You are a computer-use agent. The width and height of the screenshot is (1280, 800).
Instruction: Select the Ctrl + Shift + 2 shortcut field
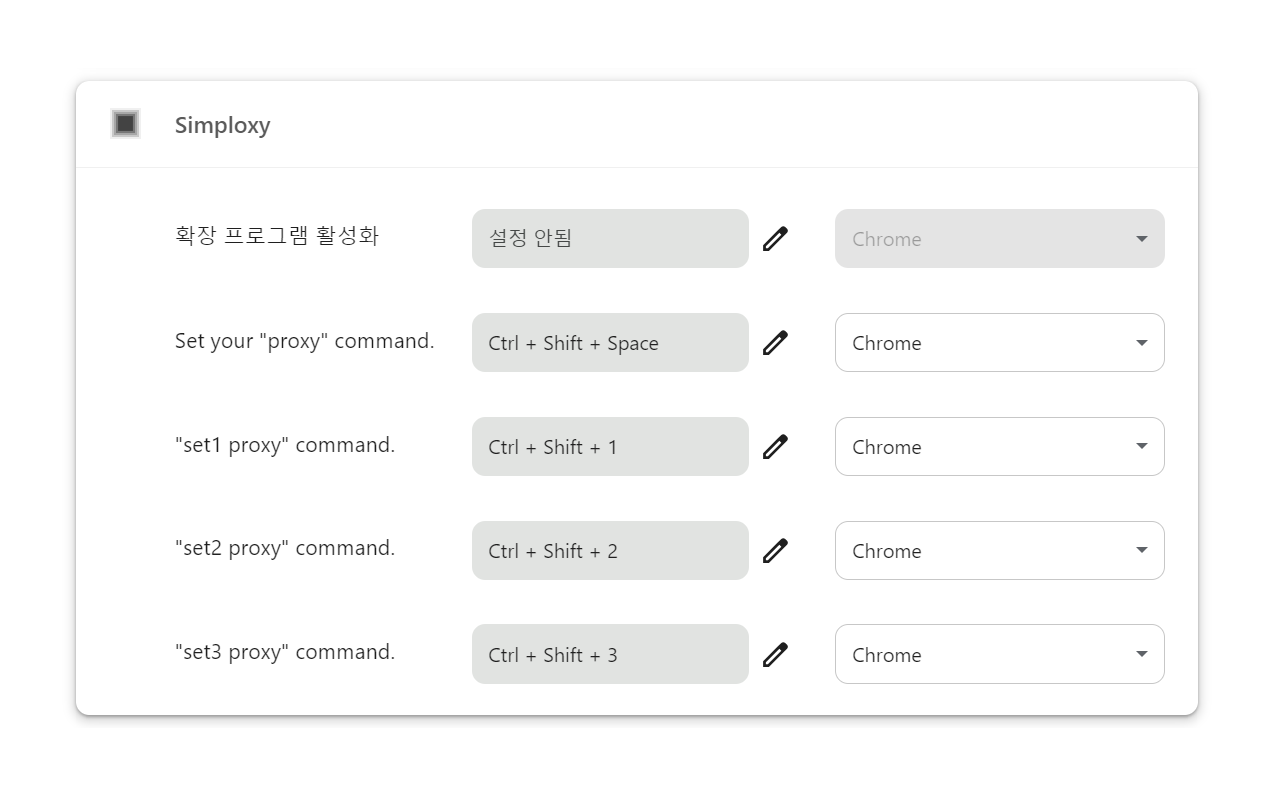[609, 550]
